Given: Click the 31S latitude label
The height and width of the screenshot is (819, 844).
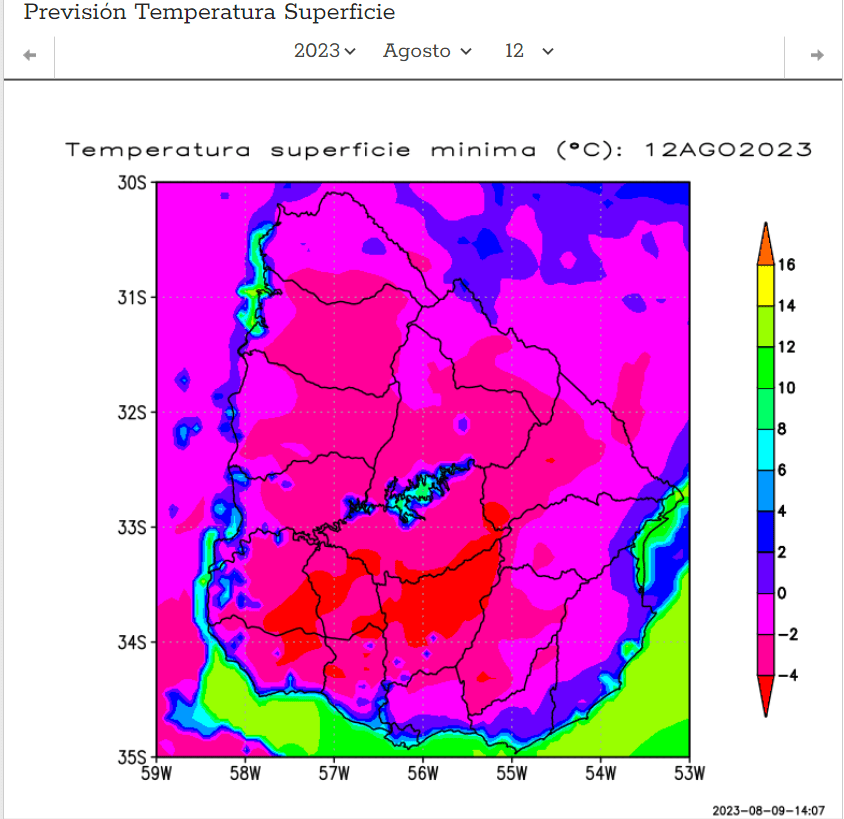Looking at the screenshot, I should 132,298.
